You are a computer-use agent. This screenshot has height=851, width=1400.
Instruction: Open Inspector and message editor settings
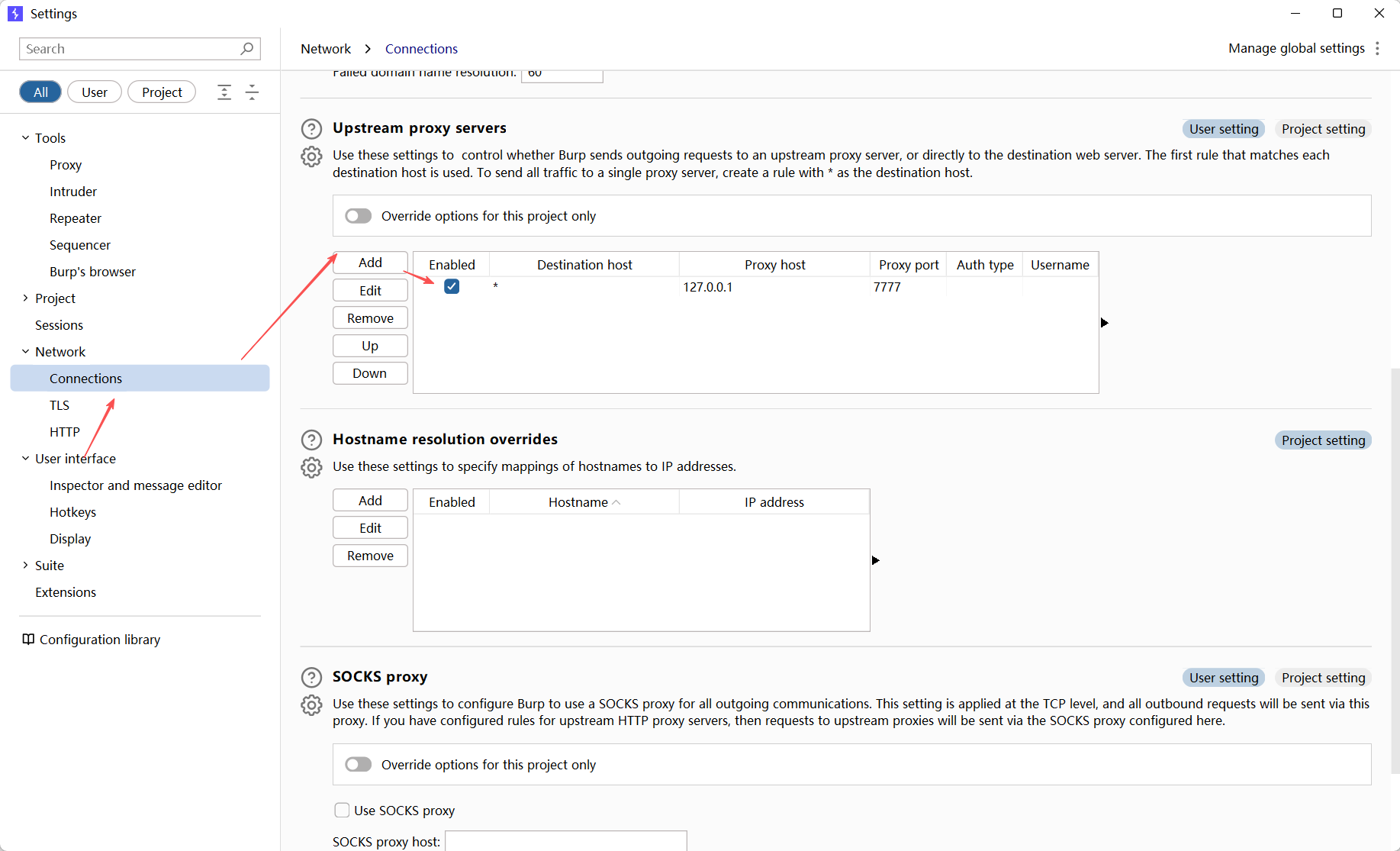coord(136,485)
